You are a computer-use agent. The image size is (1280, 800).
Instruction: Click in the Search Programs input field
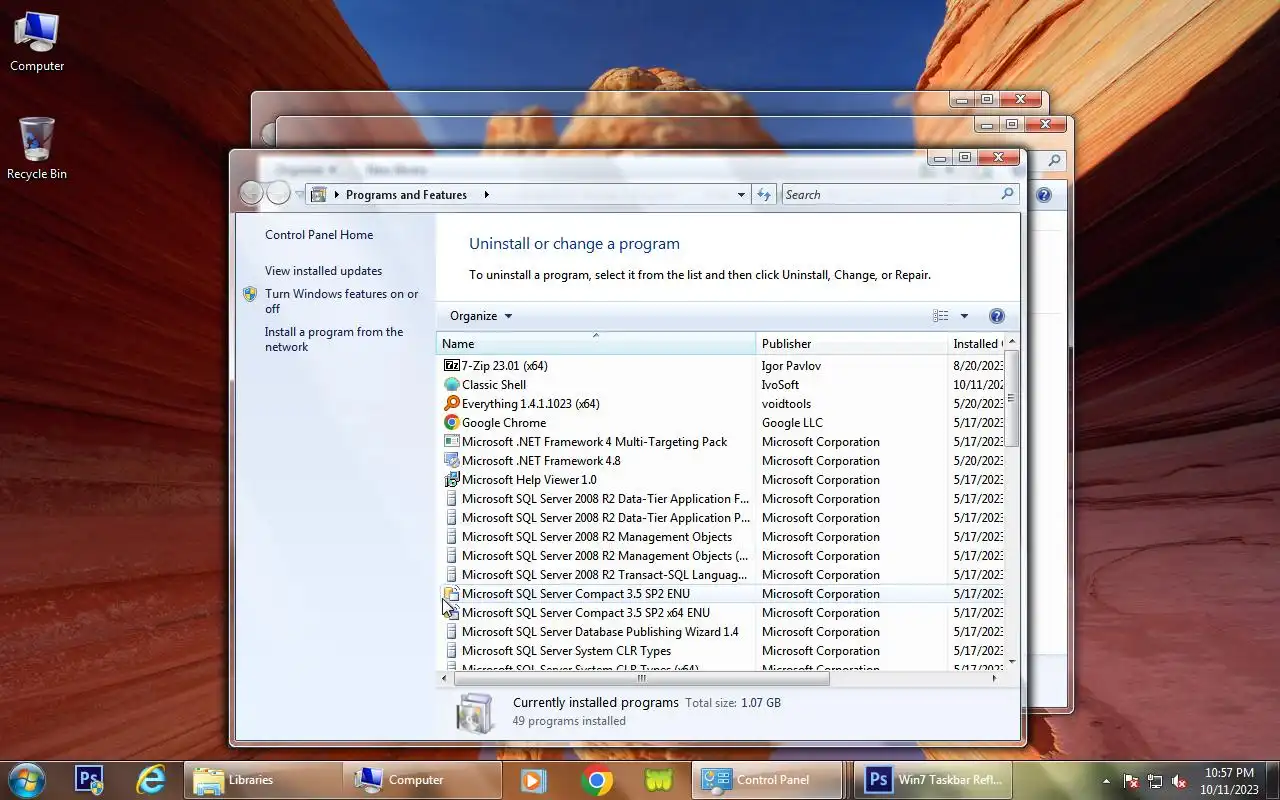point(890,195)
